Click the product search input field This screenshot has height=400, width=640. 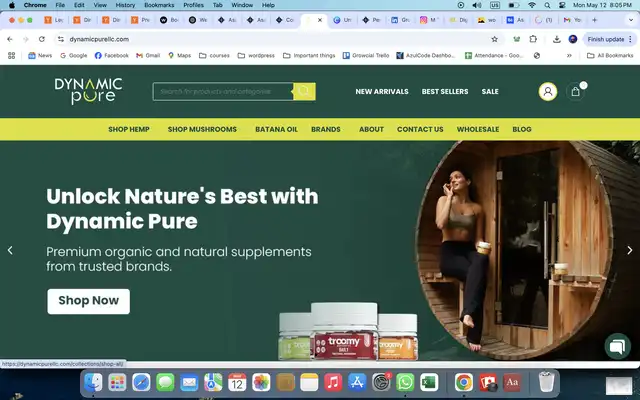(x=223, y=91)
